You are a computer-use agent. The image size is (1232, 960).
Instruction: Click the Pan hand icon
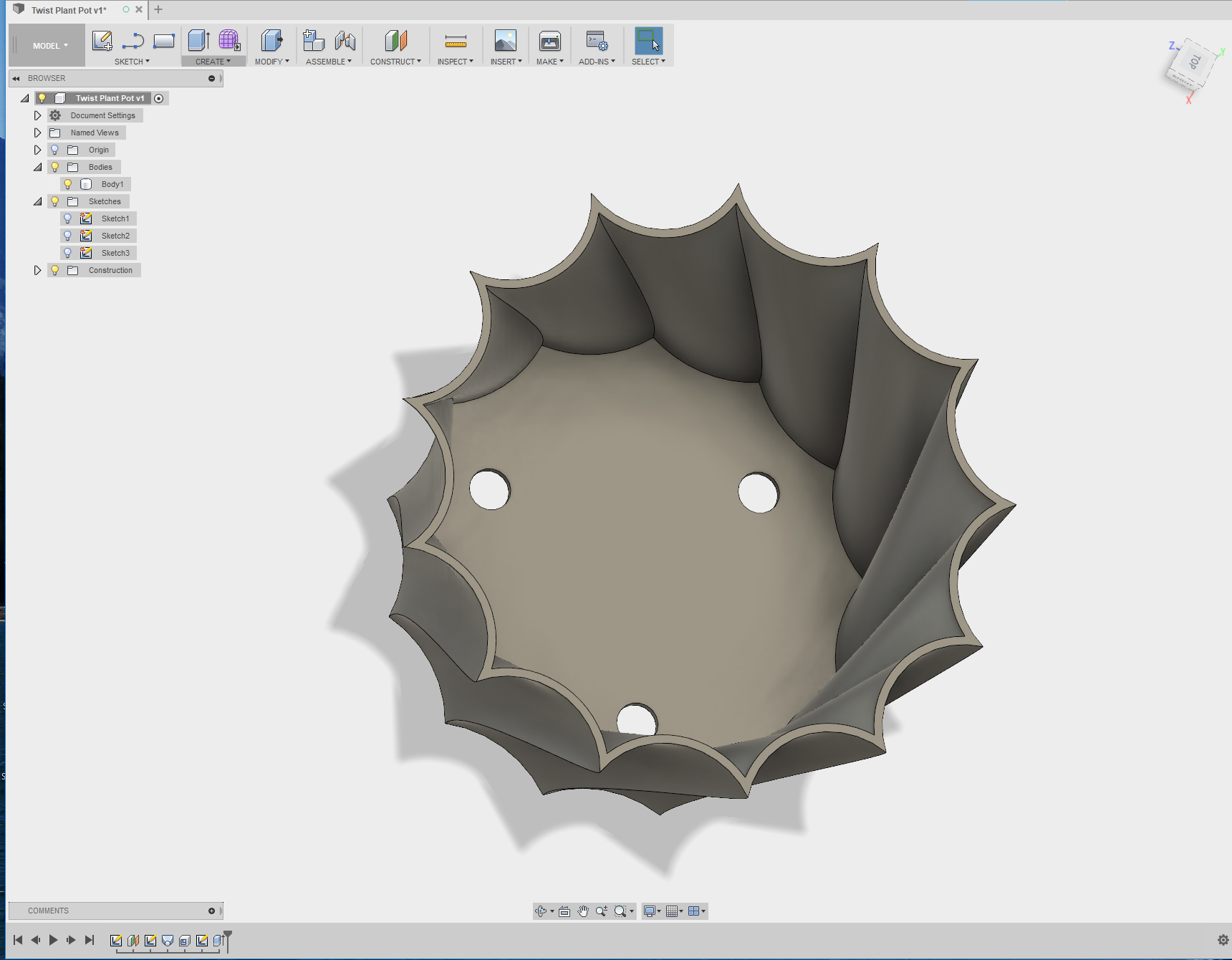click(x=583, y=911)
